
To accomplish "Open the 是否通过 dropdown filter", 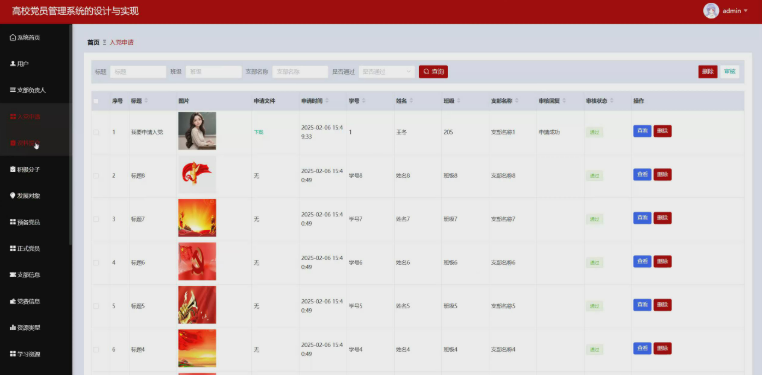I will pos(386,72).
